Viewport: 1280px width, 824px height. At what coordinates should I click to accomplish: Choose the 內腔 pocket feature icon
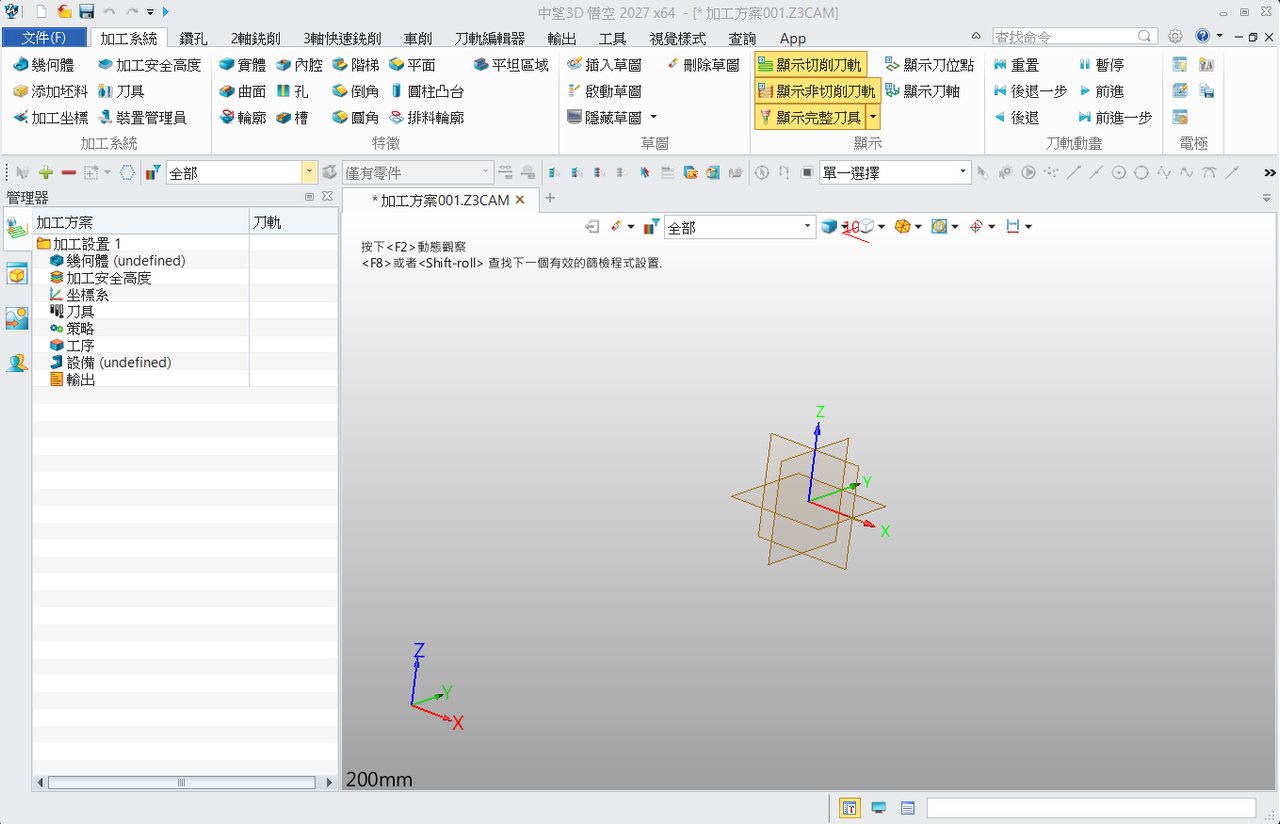284,65
